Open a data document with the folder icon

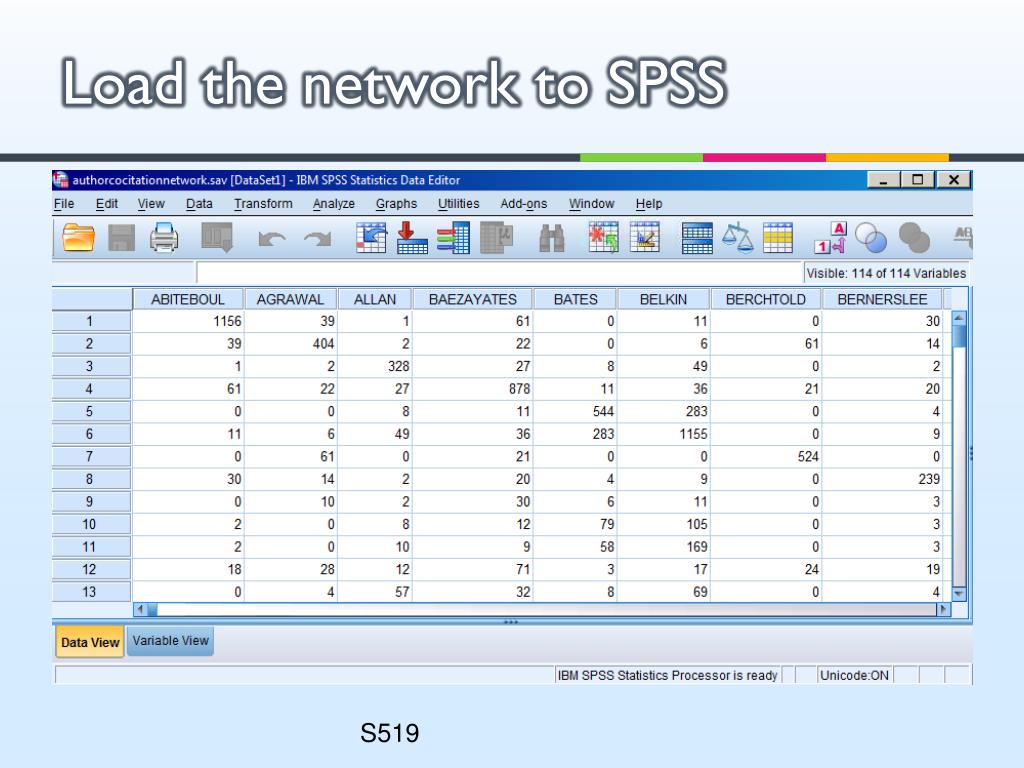coord(78,237)
